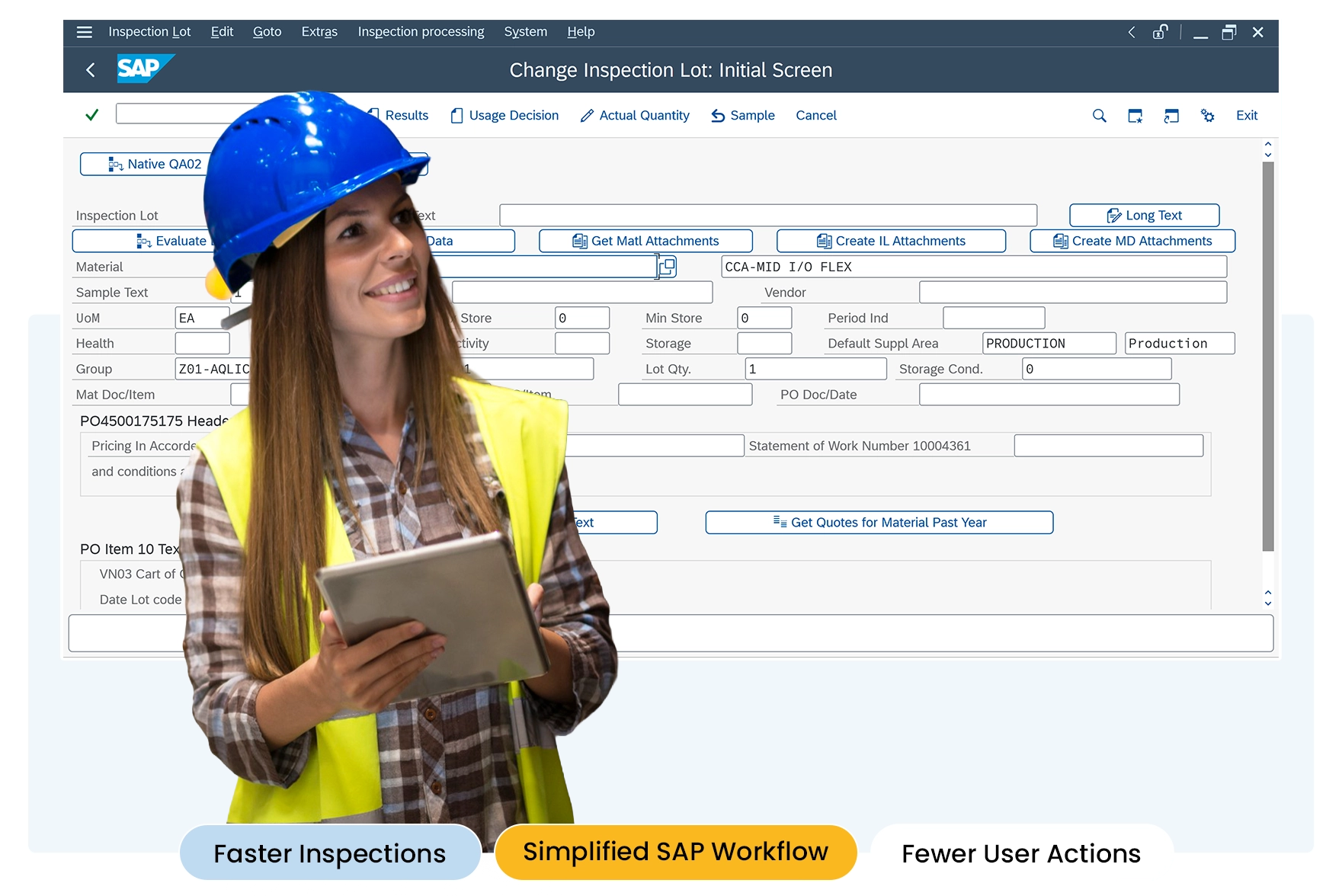Screen dimensions: 1342x896
Task: Open the Help menu
Action: click(x=581, y=32)
